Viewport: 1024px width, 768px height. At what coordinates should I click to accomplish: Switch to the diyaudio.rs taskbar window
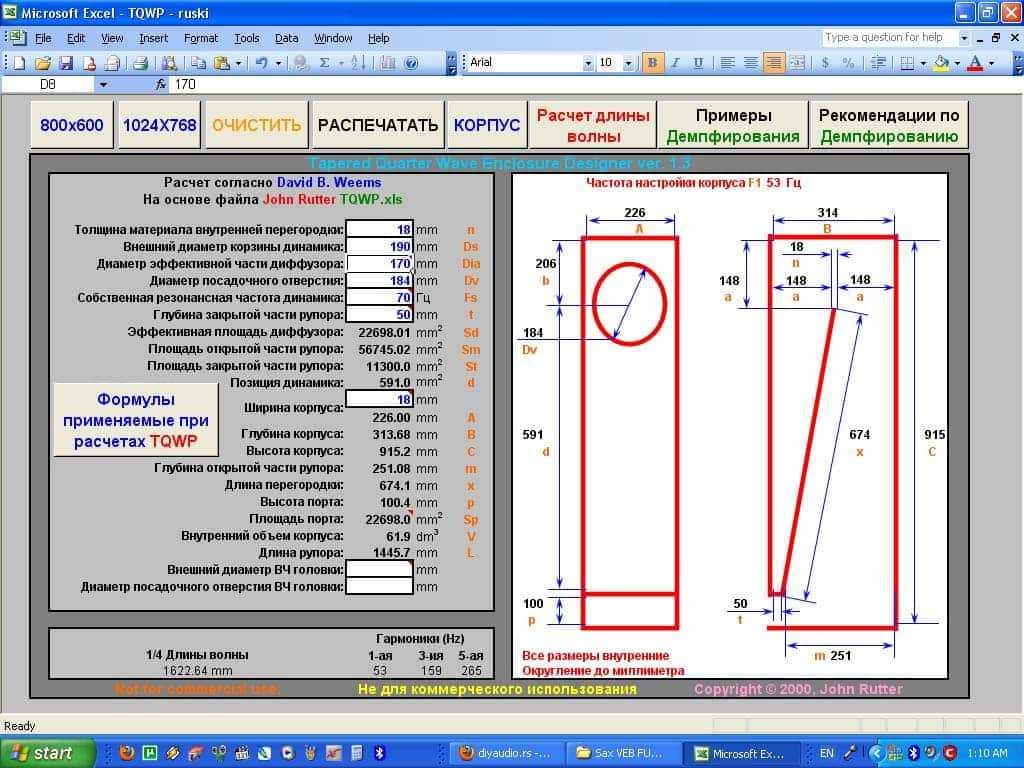505,753
